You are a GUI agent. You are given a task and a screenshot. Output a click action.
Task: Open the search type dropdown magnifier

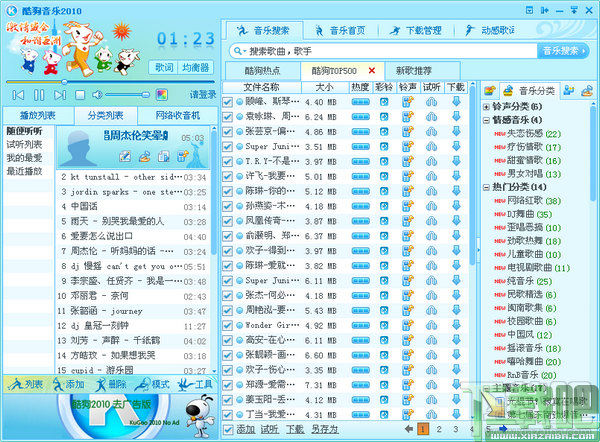coord(240,51)
